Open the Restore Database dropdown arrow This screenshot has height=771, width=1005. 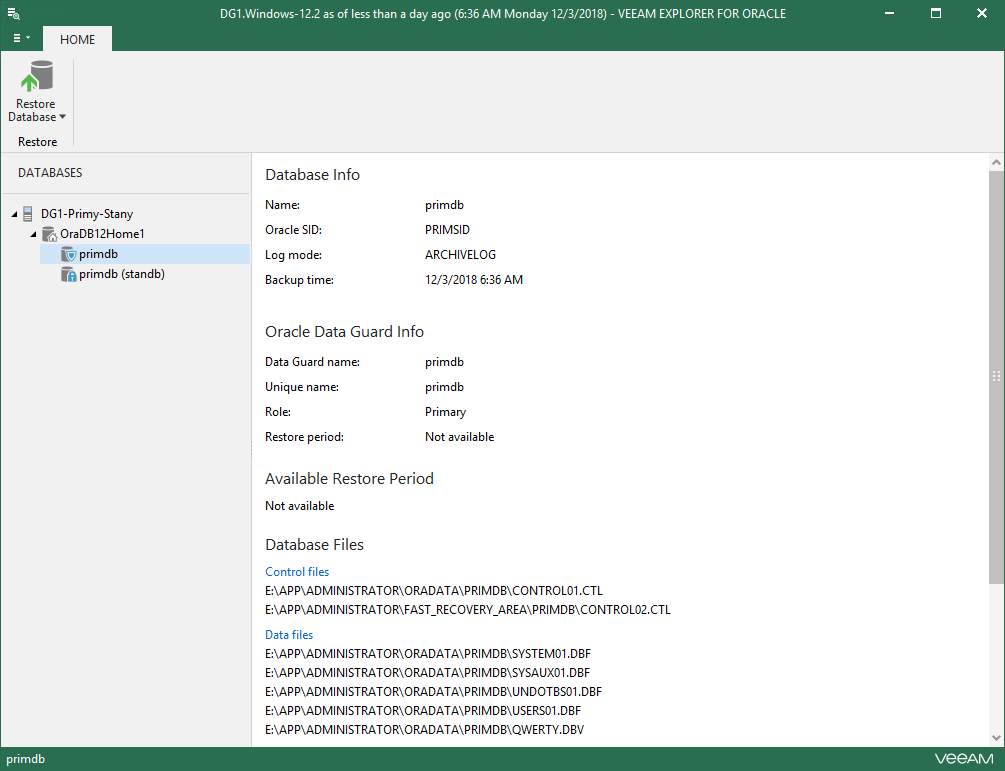click(x=62, y=117)
